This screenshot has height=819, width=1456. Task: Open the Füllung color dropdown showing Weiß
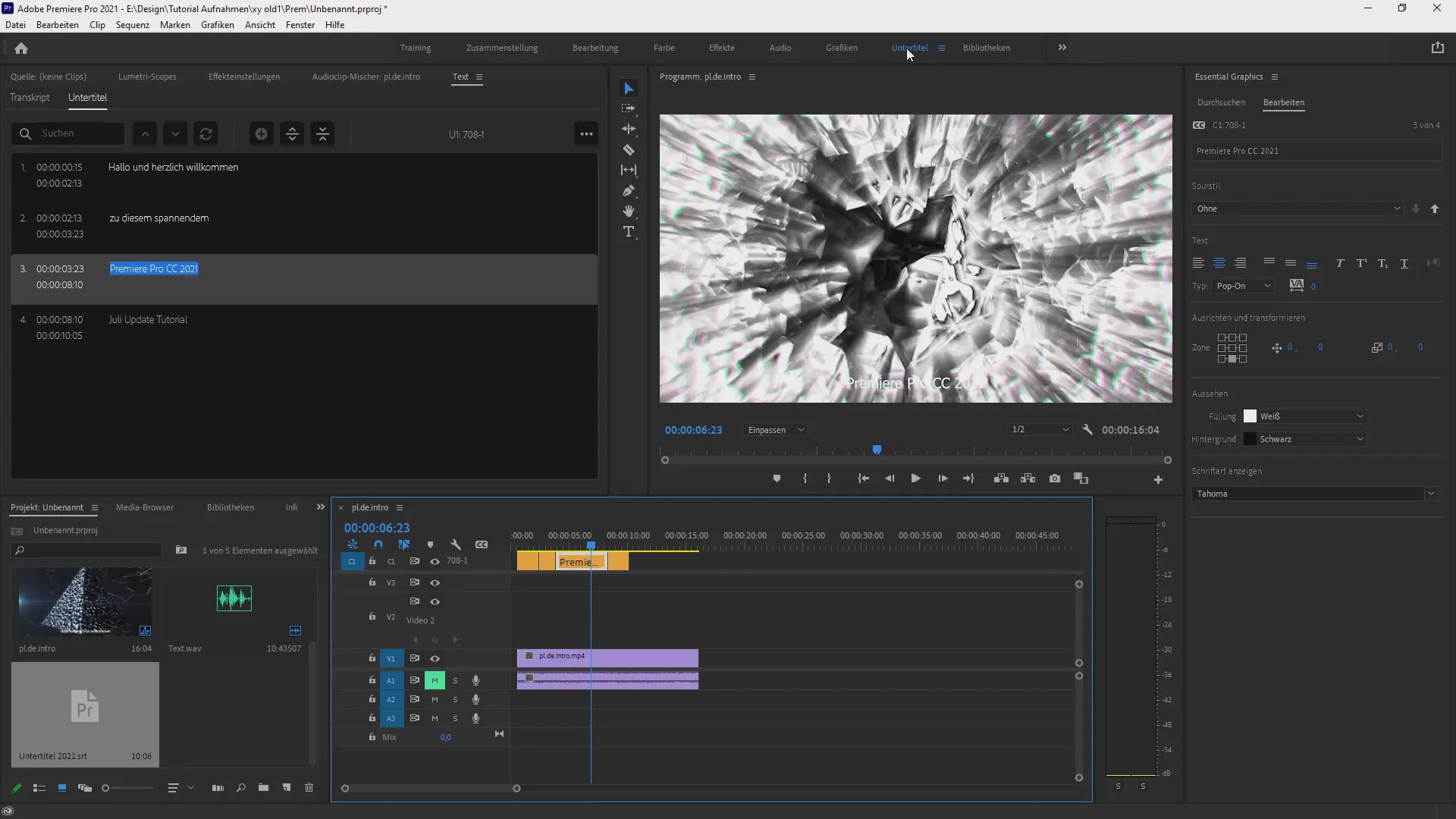click(x=1313, y=416)
